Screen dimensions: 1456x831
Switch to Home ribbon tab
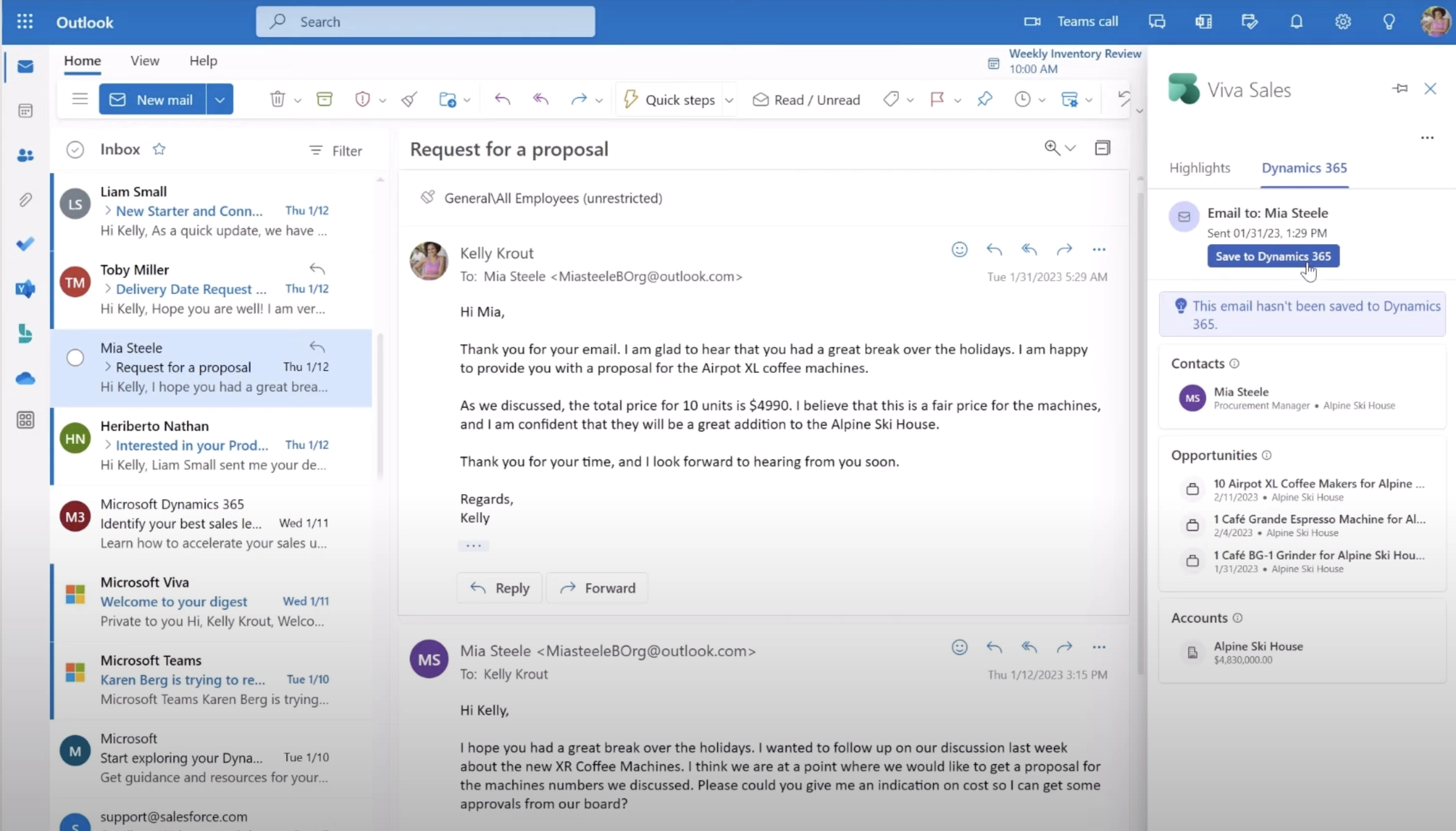coord(82,60)
